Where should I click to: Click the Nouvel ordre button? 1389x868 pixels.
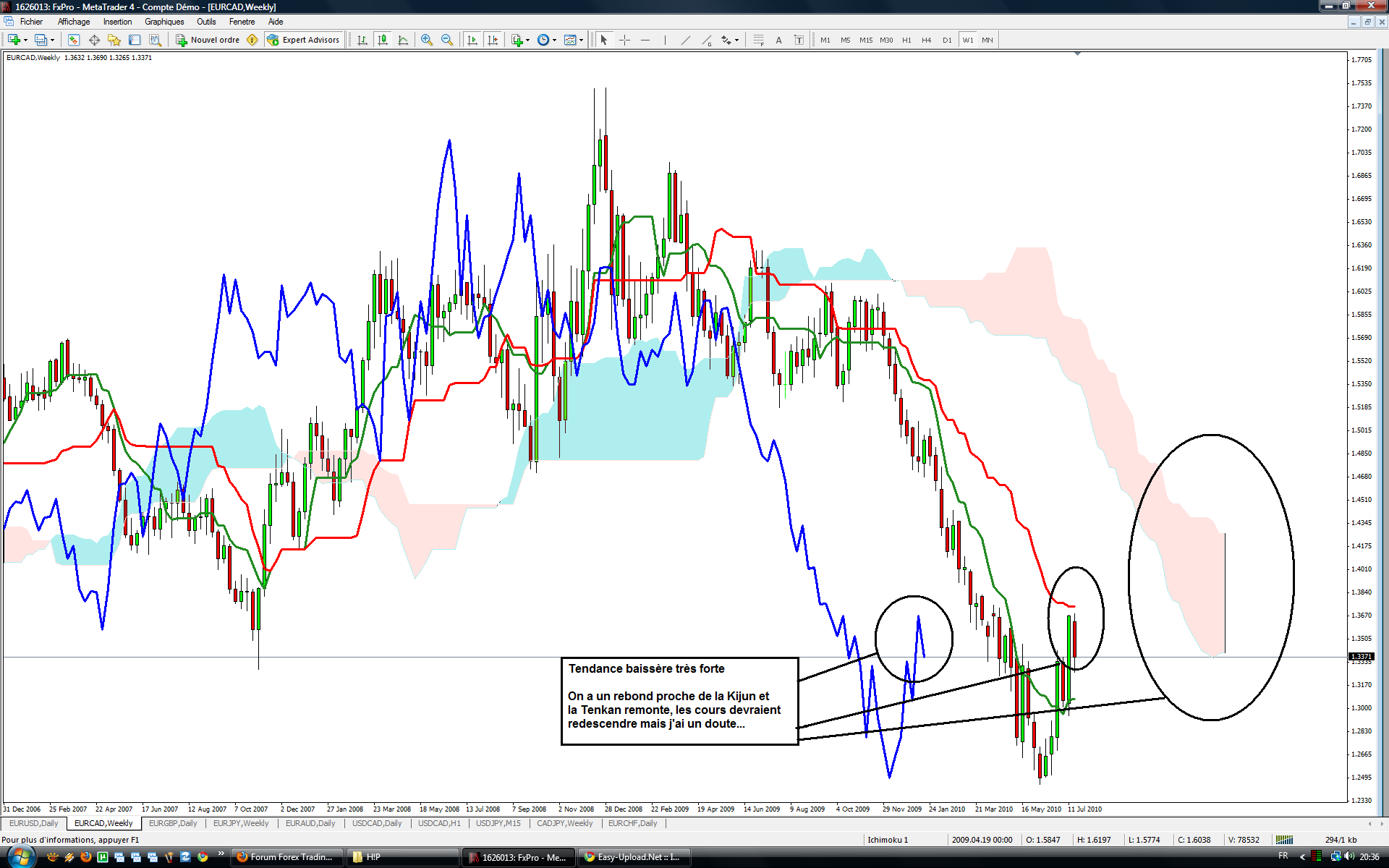point(208,40)
